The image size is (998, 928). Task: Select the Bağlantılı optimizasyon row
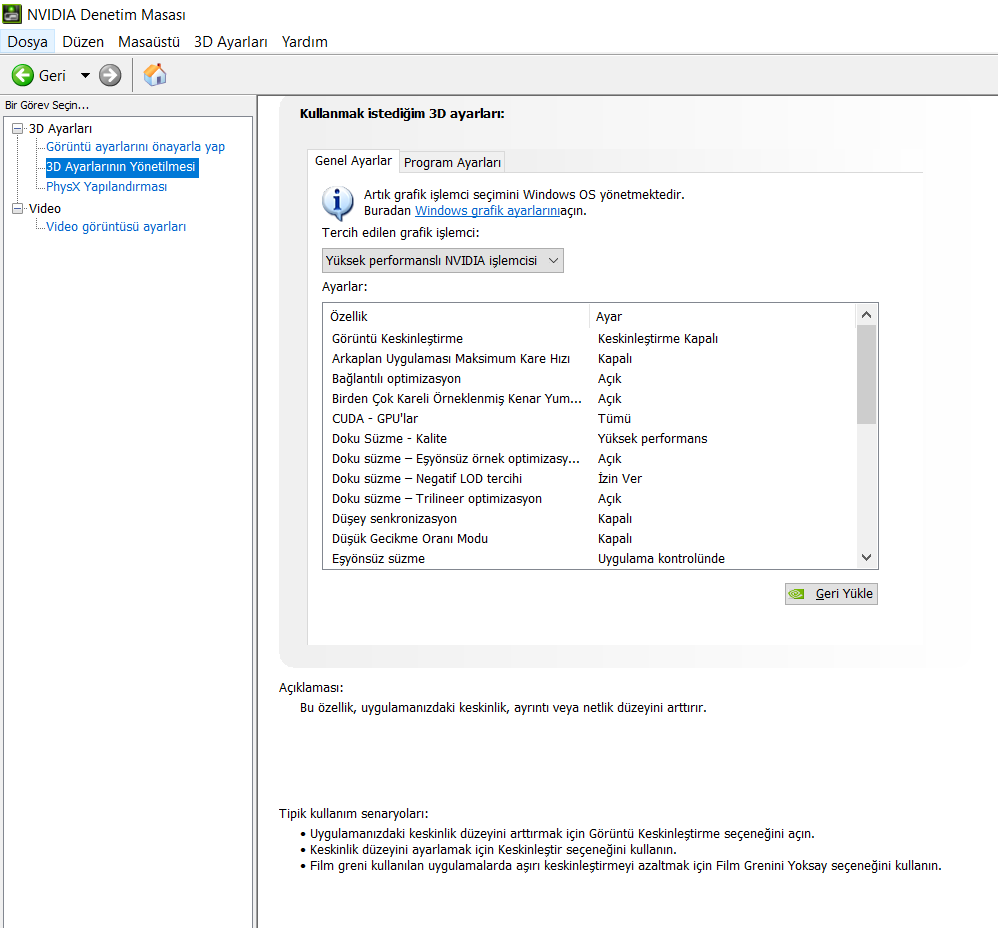pos(589,379)
